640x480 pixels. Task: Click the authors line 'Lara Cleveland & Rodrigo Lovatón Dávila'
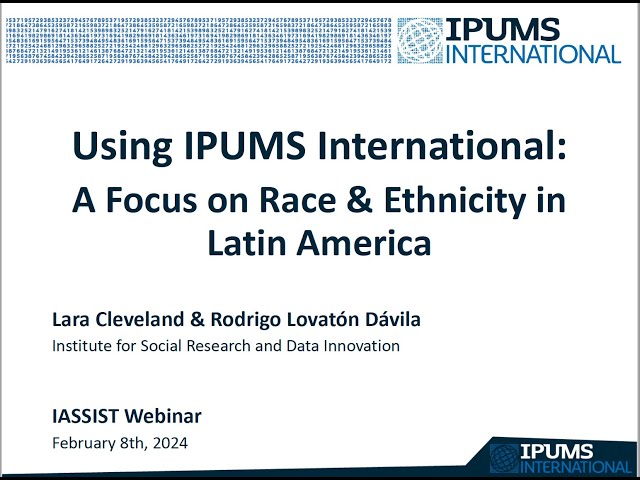[236, 320]
